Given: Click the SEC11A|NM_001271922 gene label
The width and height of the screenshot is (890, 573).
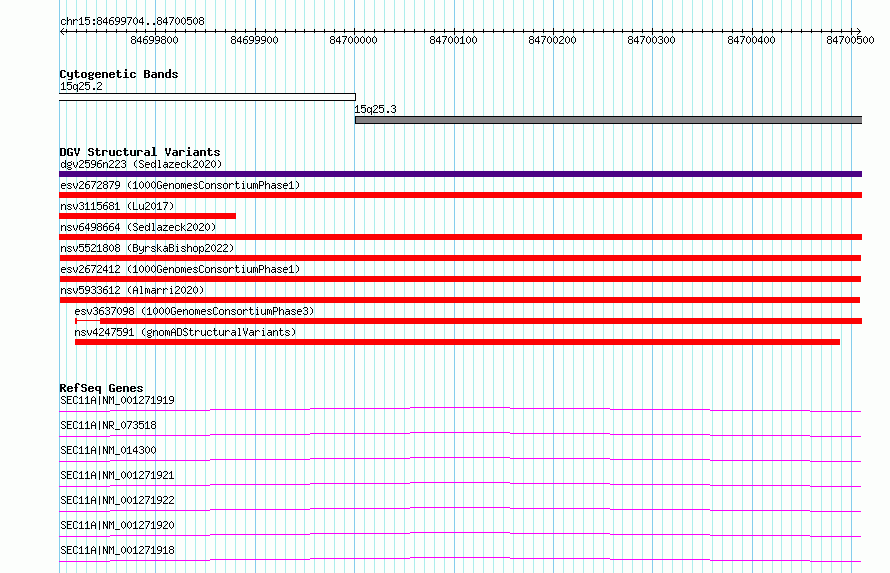Looking at the screenshot, I should point(117,500).
